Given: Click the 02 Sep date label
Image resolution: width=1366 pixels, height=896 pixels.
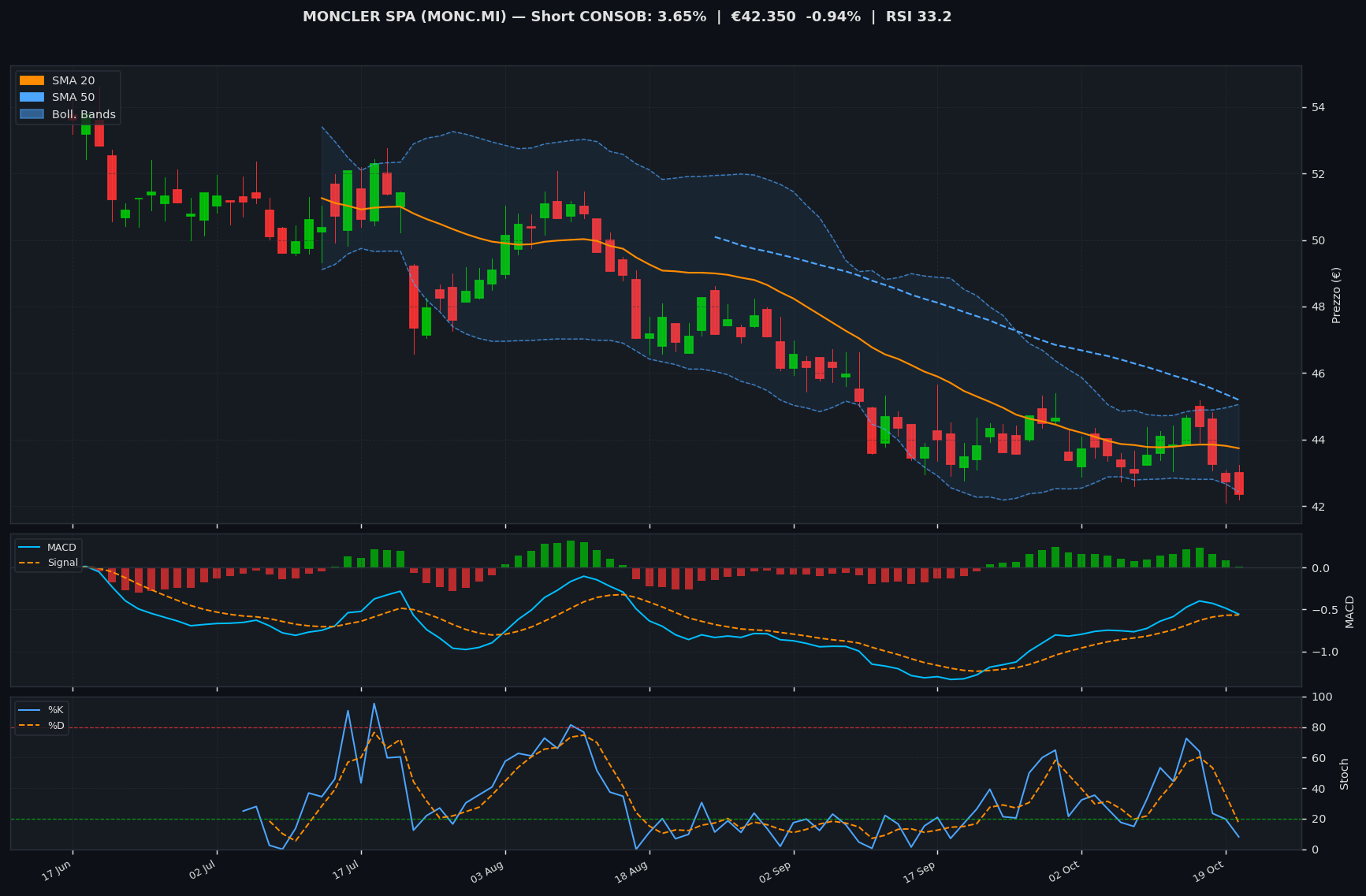Looking at the screenshot, I should click(x=776, y=872).
